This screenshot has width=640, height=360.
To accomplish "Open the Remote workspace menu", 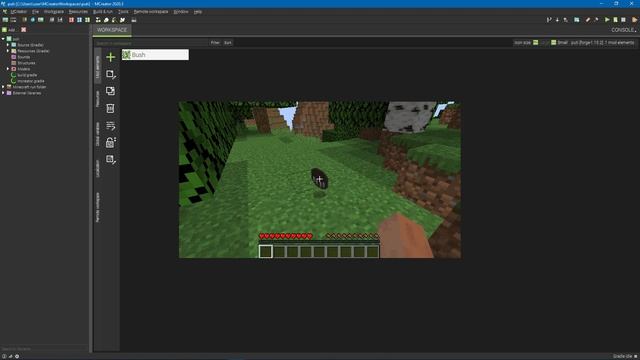I will [x=151, y=12].
